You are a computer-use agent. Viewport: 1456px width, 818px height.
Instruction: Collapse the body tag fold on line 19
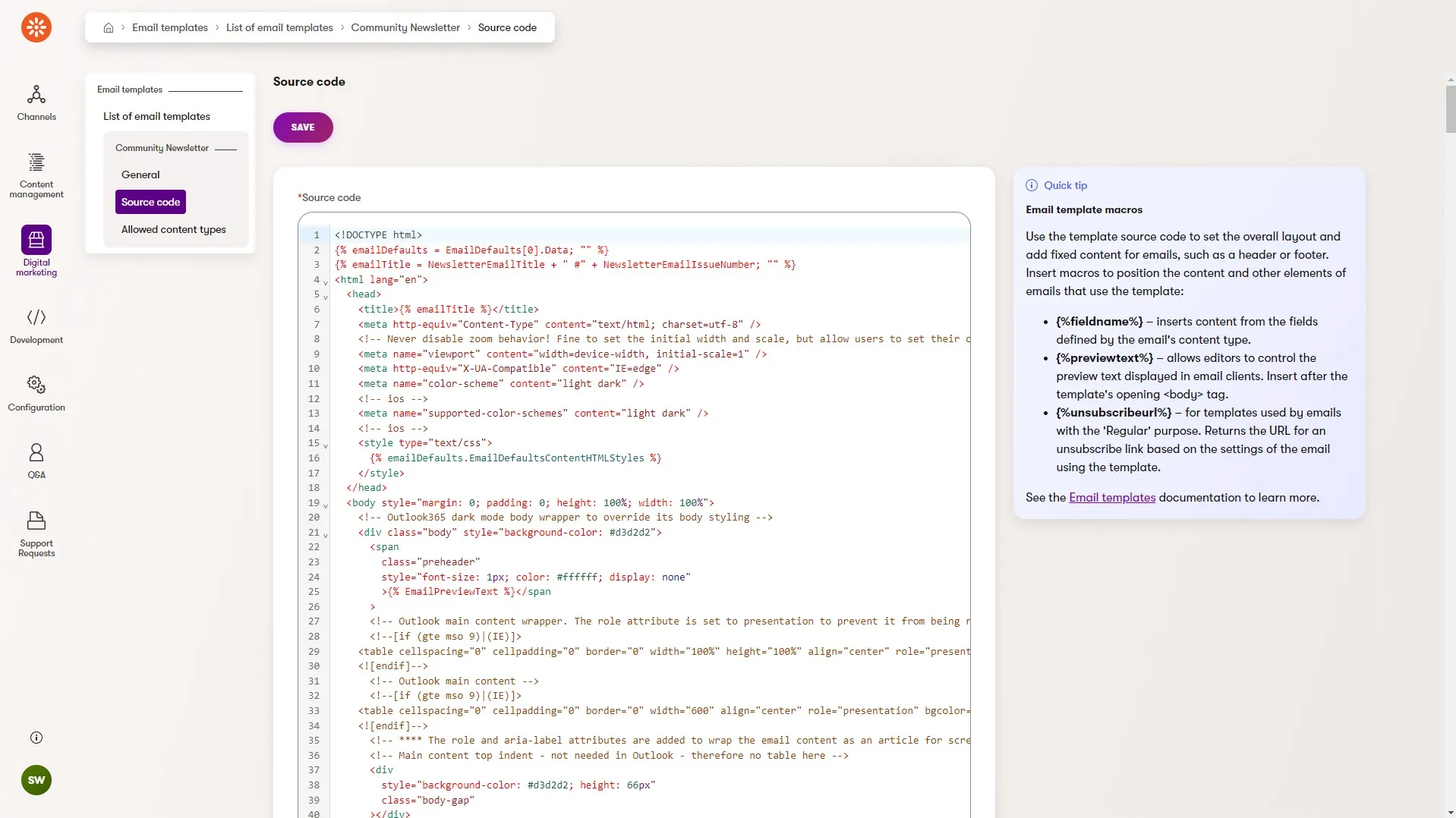pyautogui.click(x=326, y=505)
